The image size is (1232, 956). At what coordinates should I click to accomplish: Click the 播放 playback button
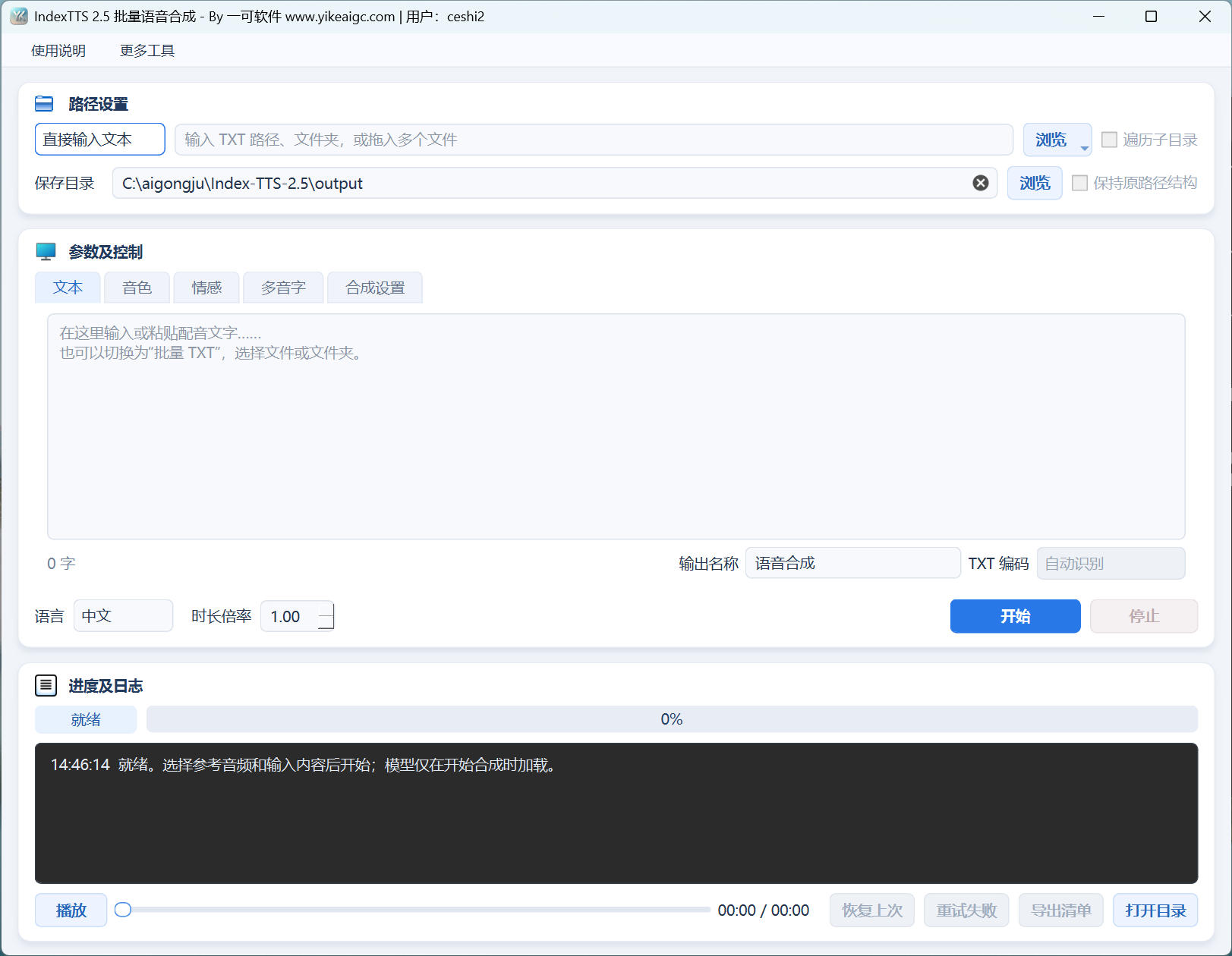click(x=71, y=910)
